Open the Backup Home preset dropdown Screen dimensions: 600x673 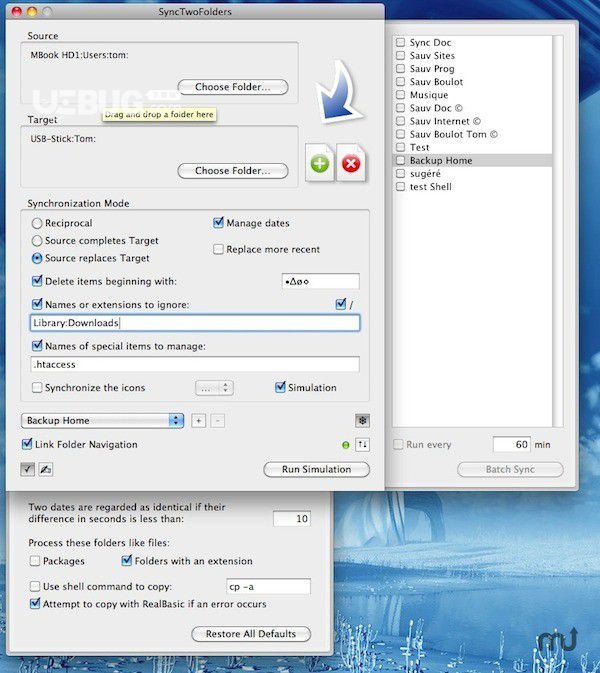click(x=102, y=421)
